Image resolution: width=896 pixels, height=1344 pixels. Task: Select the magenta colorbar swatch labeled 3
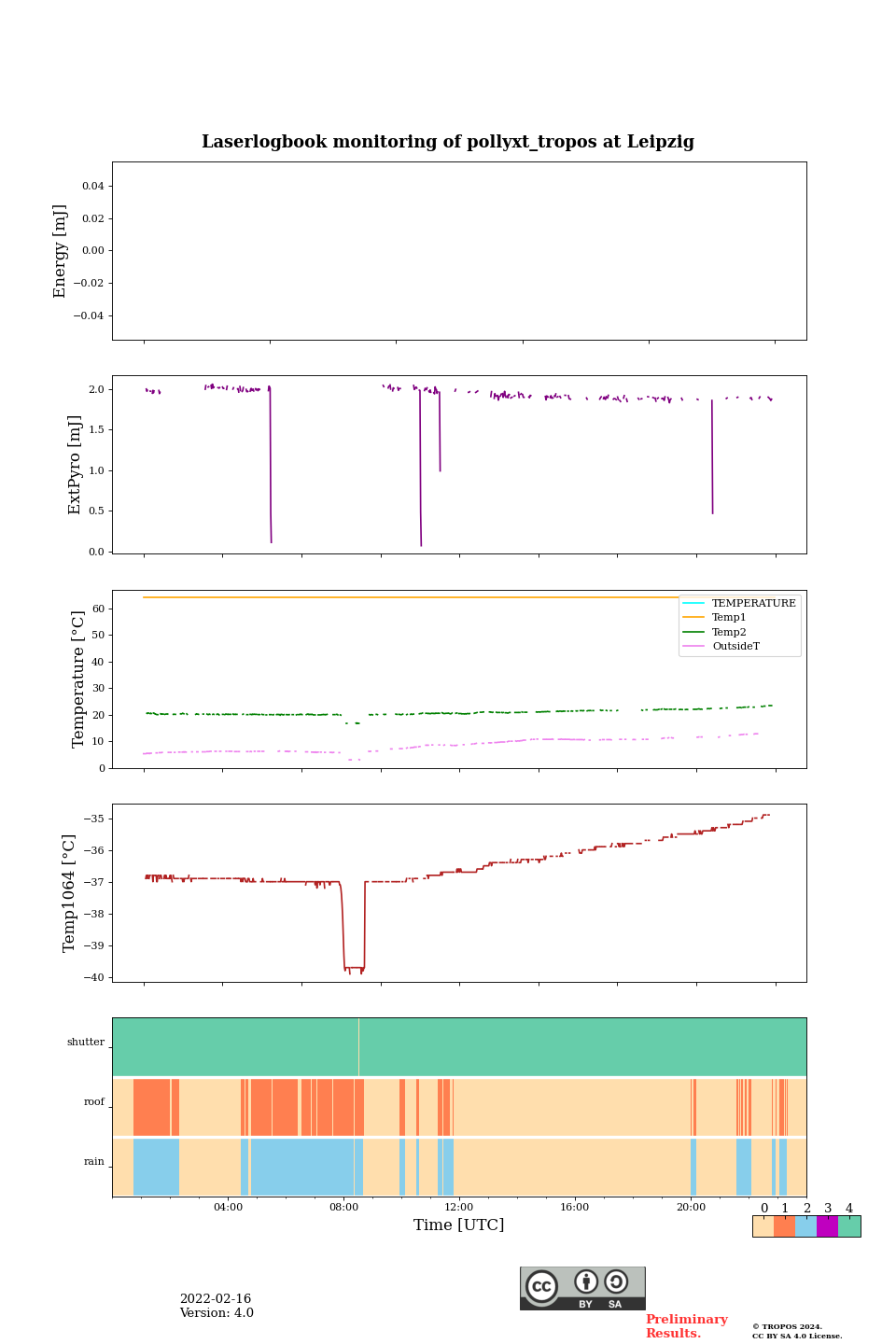coord(827,1226)
